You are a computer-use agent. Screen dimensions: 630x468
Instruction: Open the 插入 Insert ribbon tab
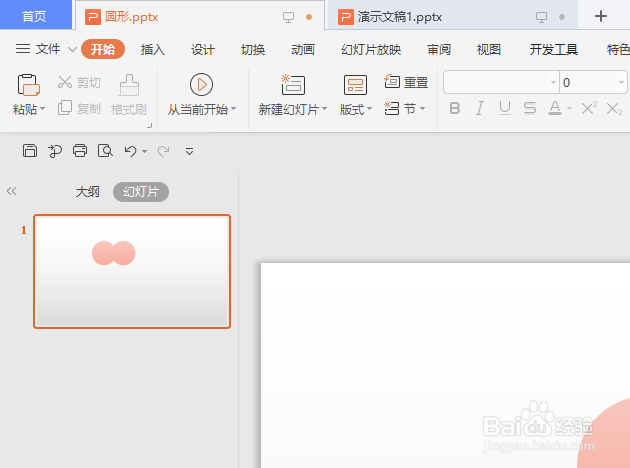[153, 49]
